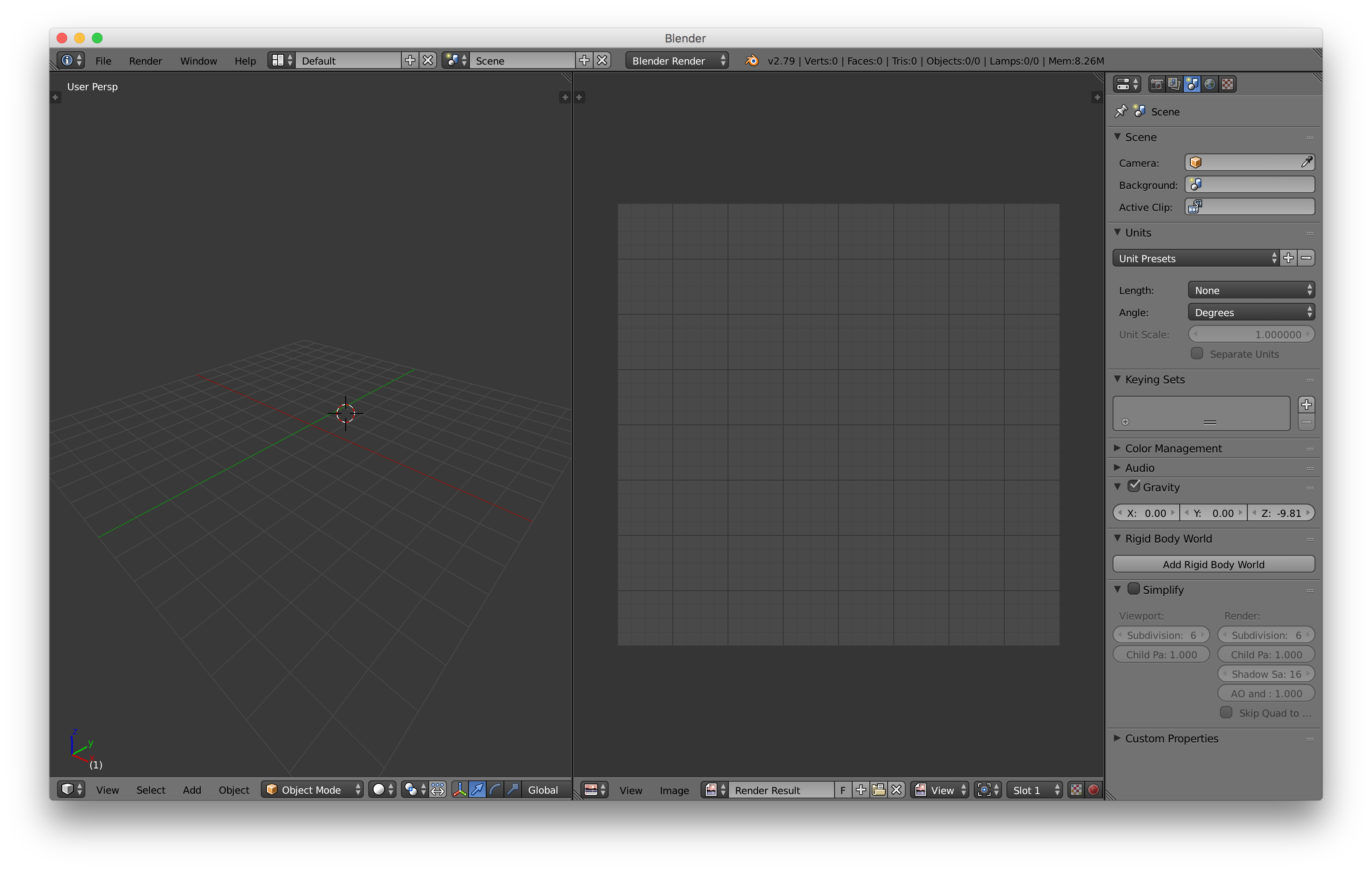Add a keying set with plus button
Screen dimensions: 1372x871
coord(1307,404)
